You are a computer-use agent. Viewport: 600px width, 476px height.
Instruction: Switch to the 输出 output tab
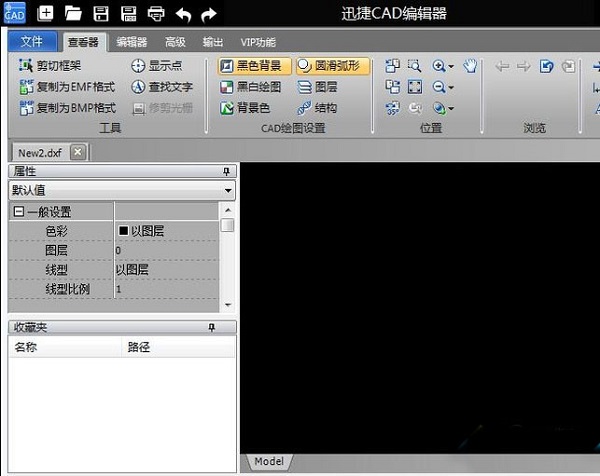coord(213,42)
